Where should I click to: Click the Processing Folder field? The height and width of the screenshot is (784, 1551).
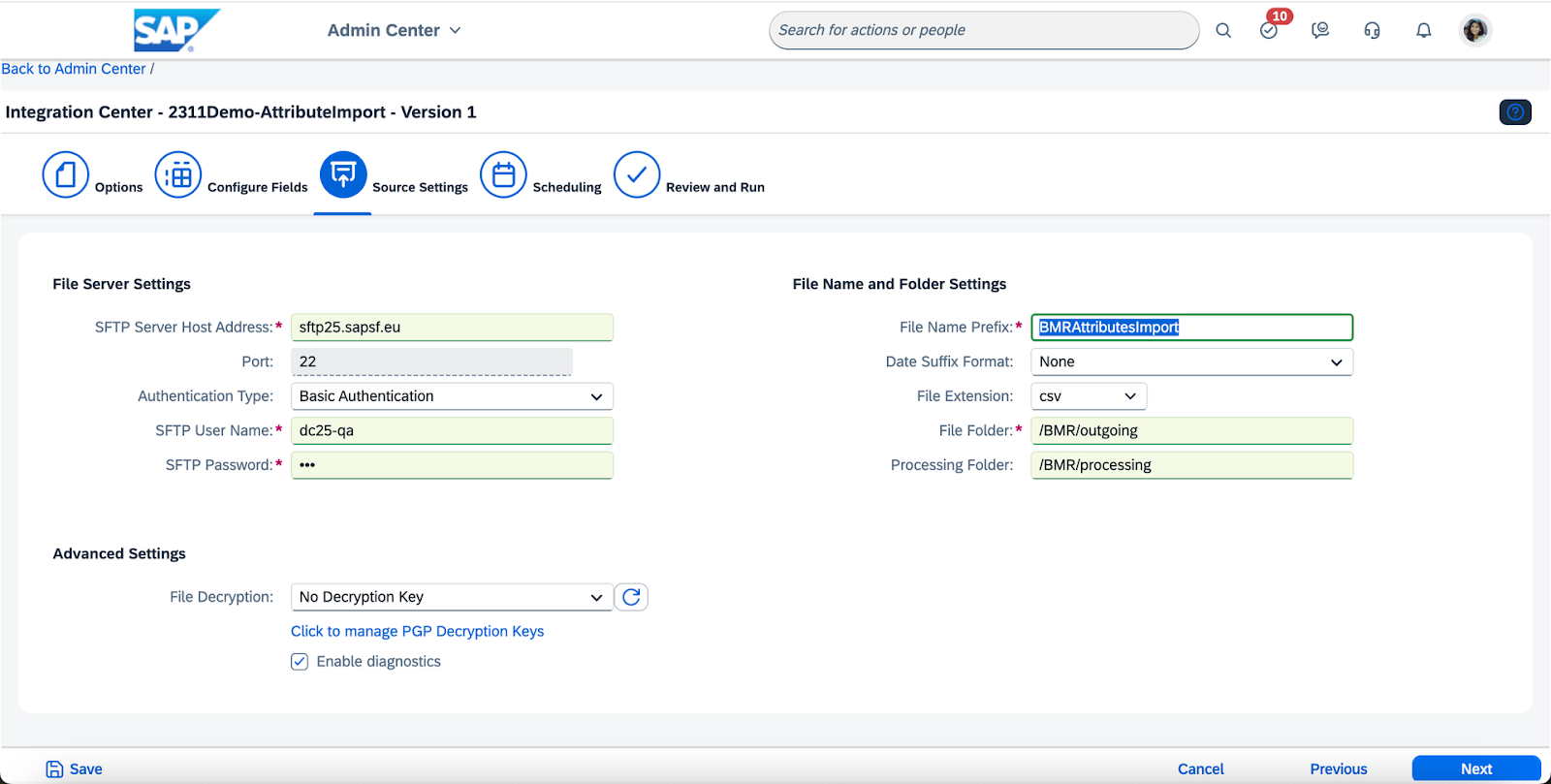1191,465
